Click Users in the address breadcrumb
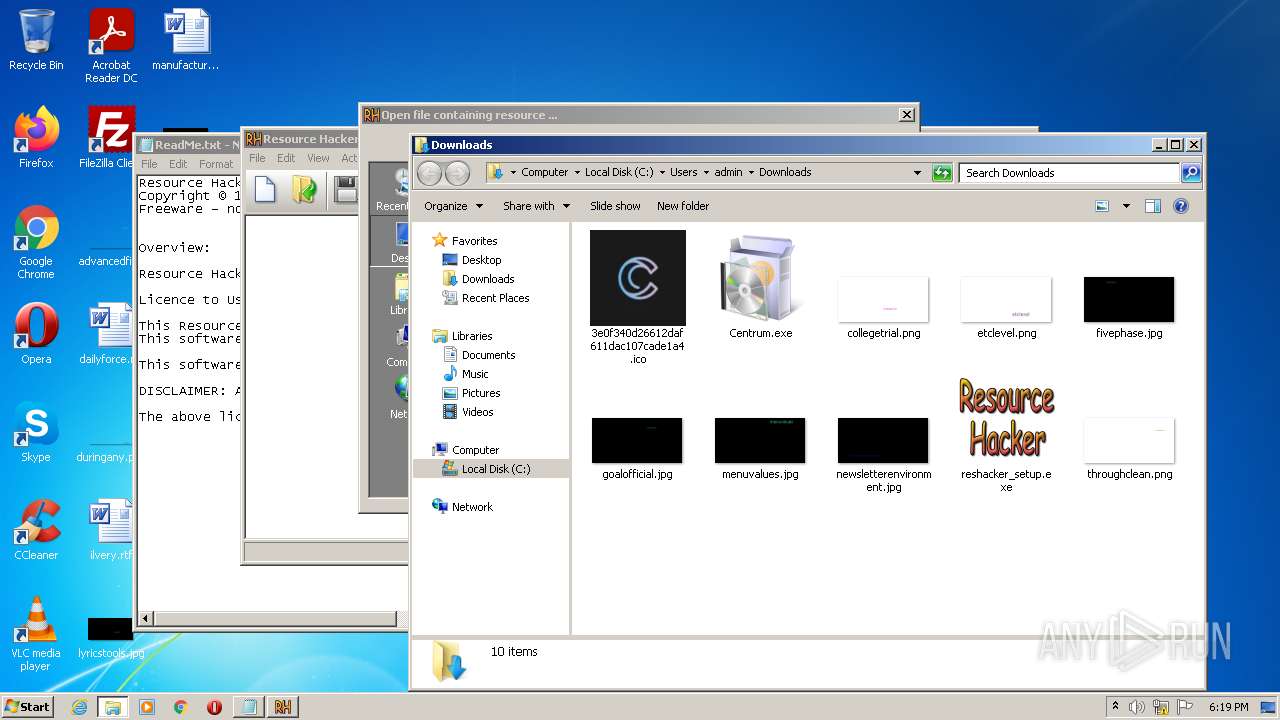Image resolution: width=1280 pixels, height=720 pixels. click(x=683, y=172)
